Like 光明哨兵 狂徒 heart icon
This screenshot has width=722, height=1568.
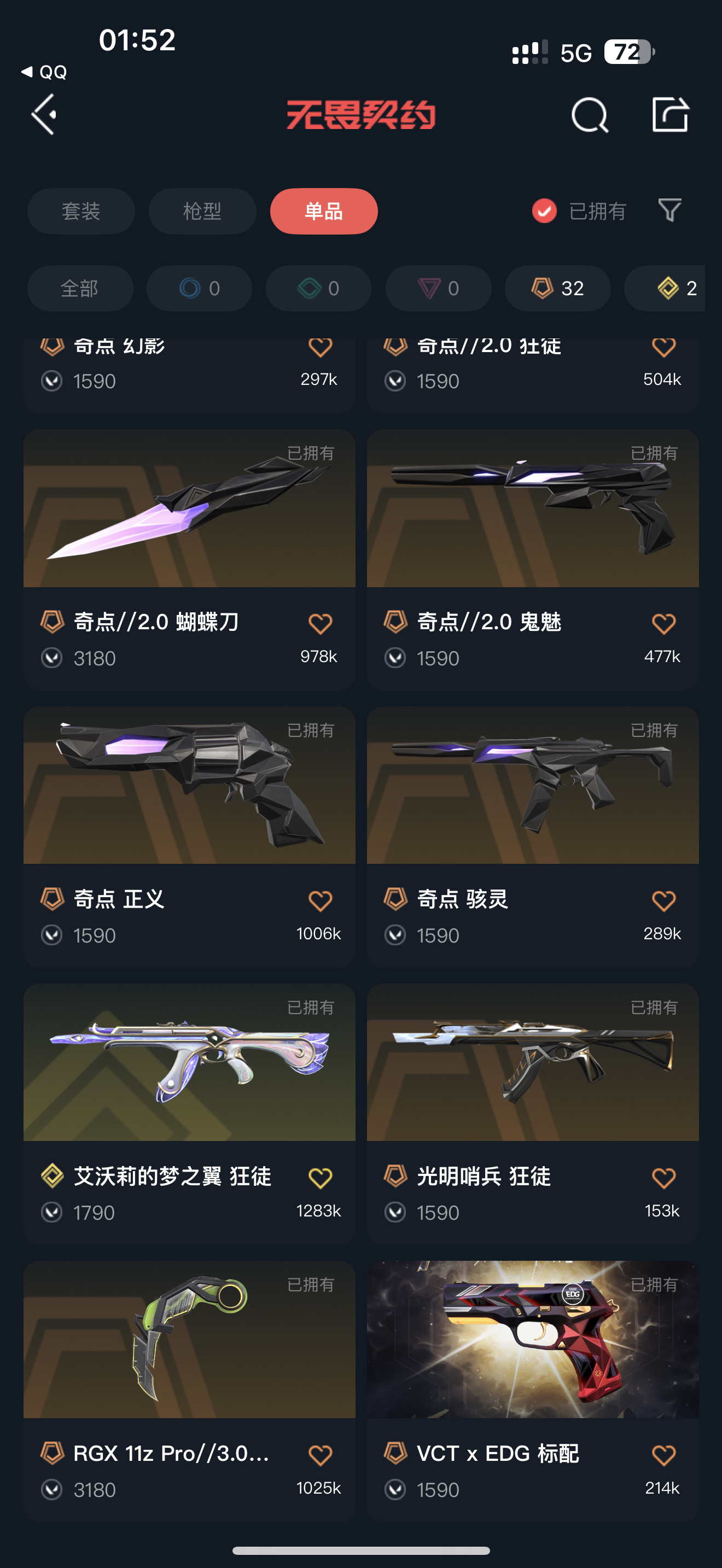pyautogui.click(x=663, y=1178)
